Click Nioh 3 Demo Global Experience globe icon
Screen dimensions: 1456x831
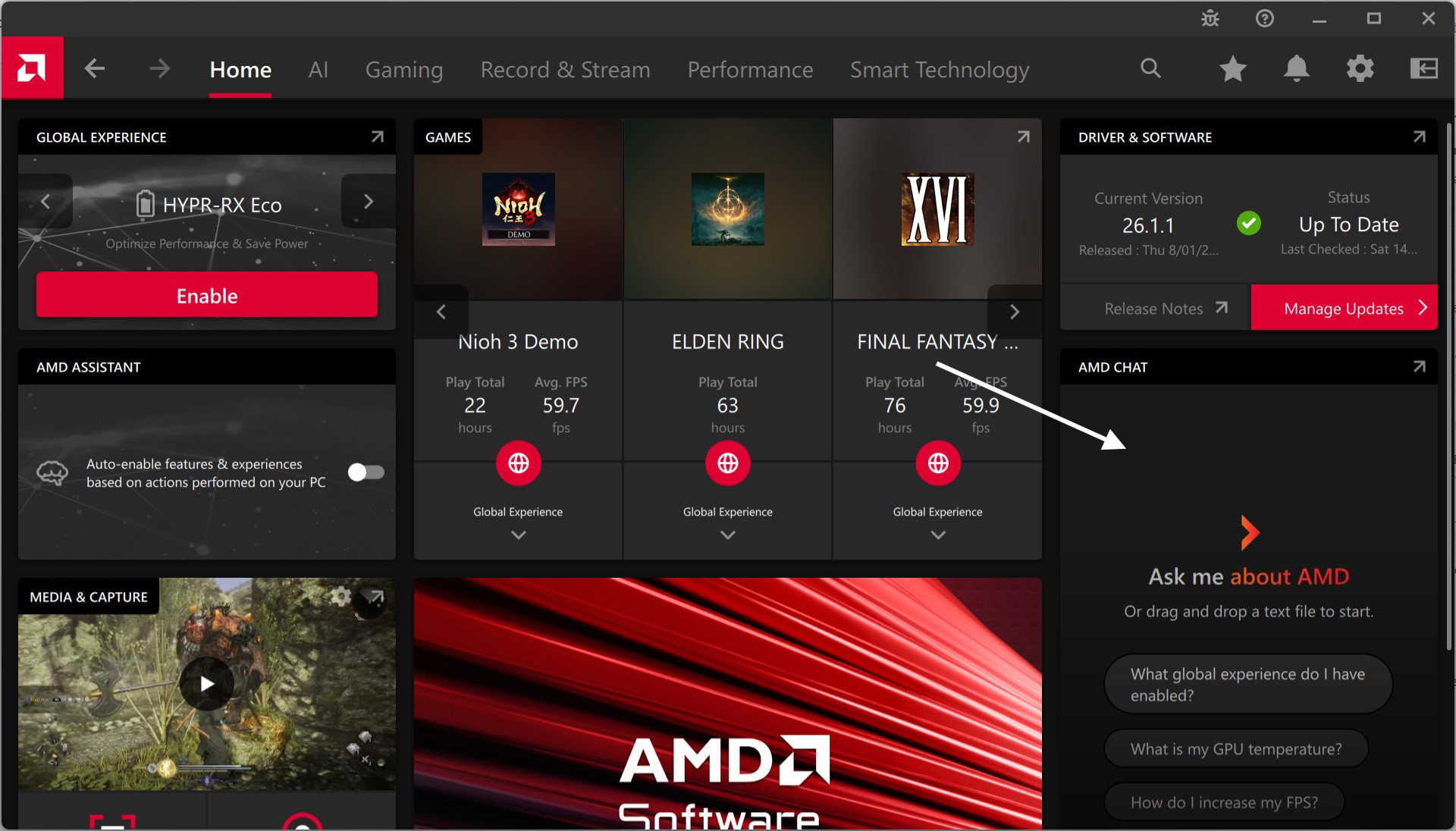pos(518,463)
